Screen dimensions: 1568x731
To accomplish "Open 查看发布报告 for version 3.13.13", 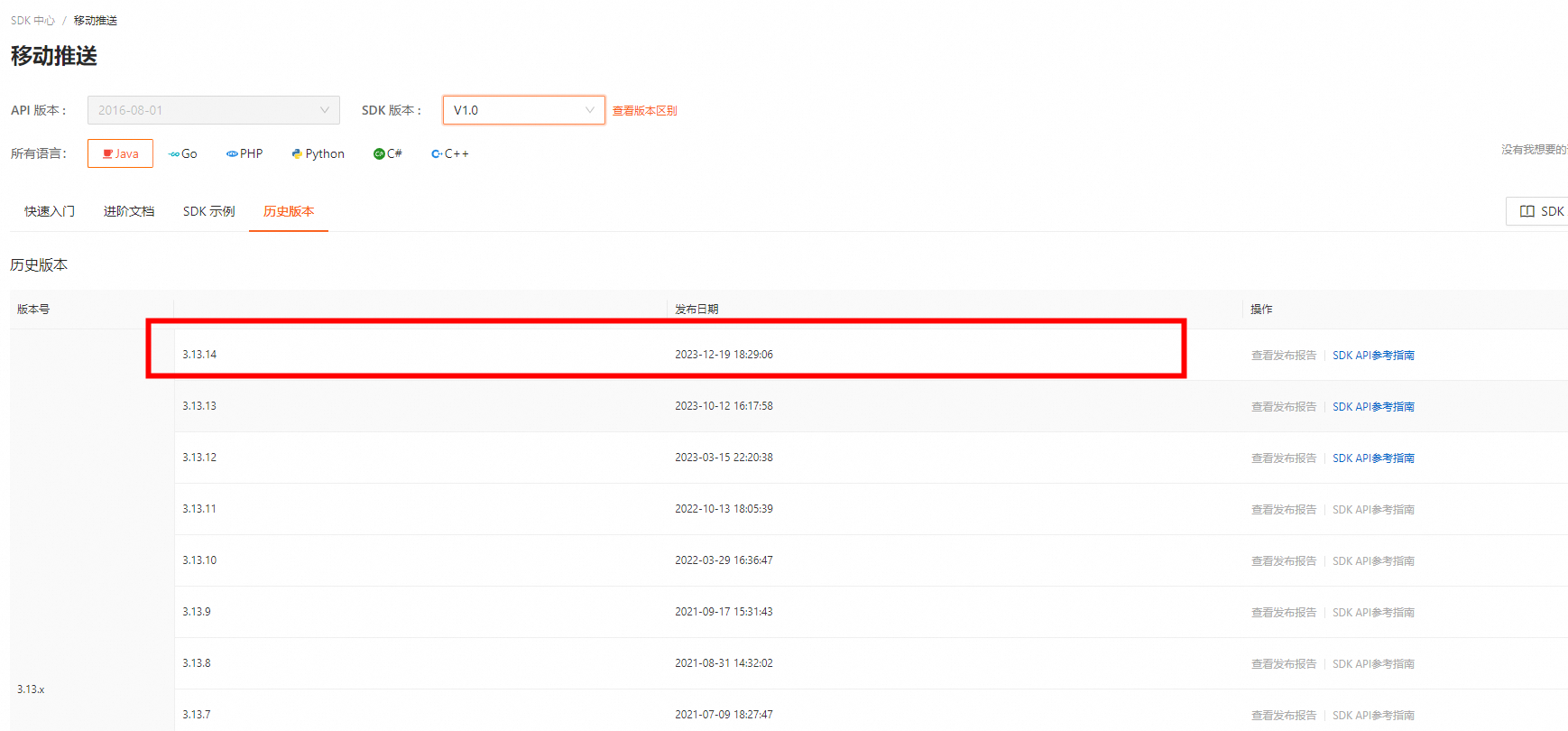I will tap(1284, 407).
